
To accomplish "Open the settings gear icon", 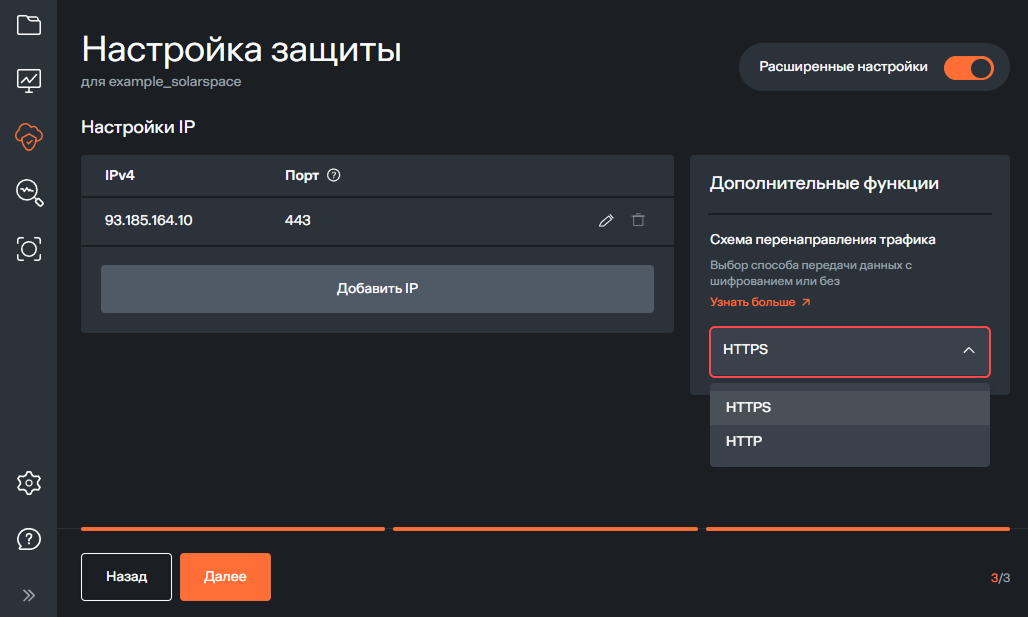I will click(x=29, y=483).
